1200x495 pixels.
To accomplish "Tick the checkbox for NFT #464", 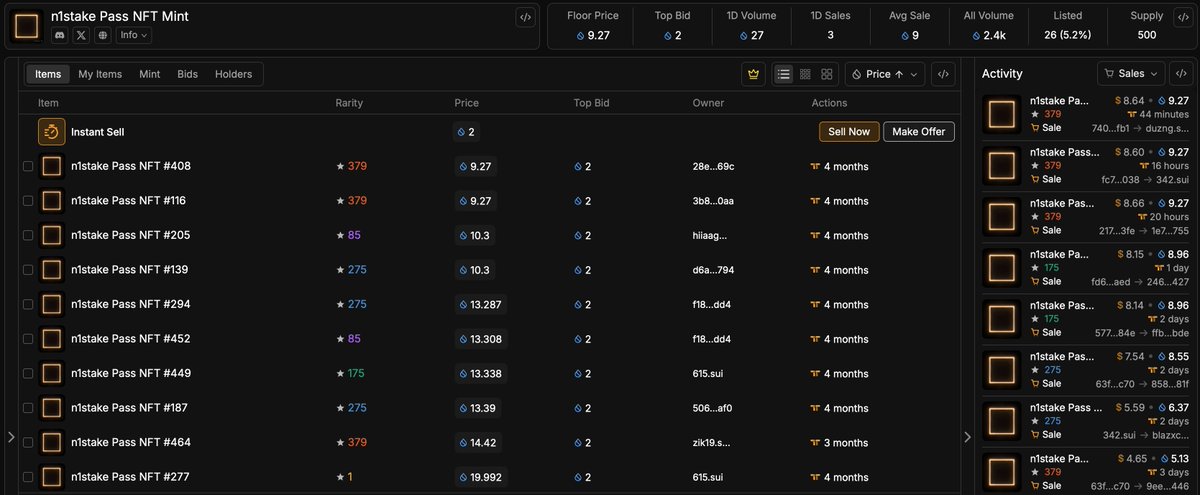I will pyautogui.click(x=28, y=442).
